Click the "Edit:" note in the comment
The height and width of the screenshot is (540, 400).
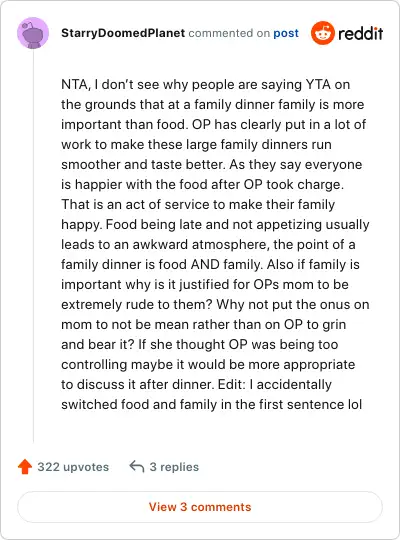pos(232,384)
